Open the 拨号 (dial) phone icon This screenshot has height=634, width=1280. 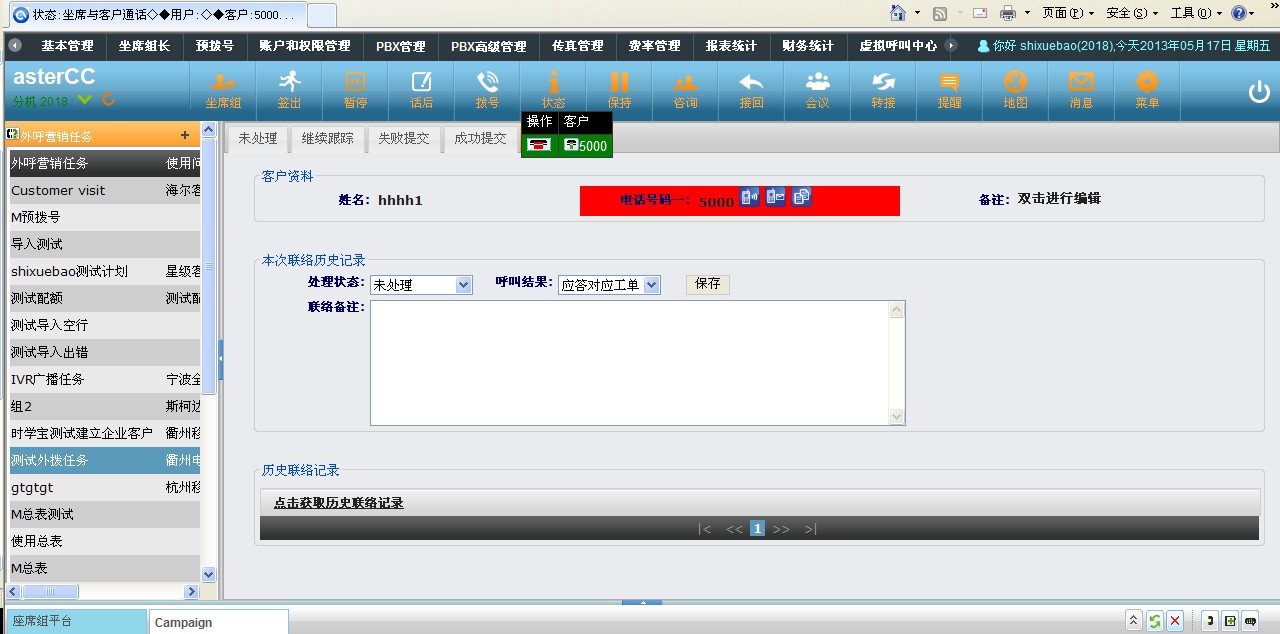pos(487,88)
